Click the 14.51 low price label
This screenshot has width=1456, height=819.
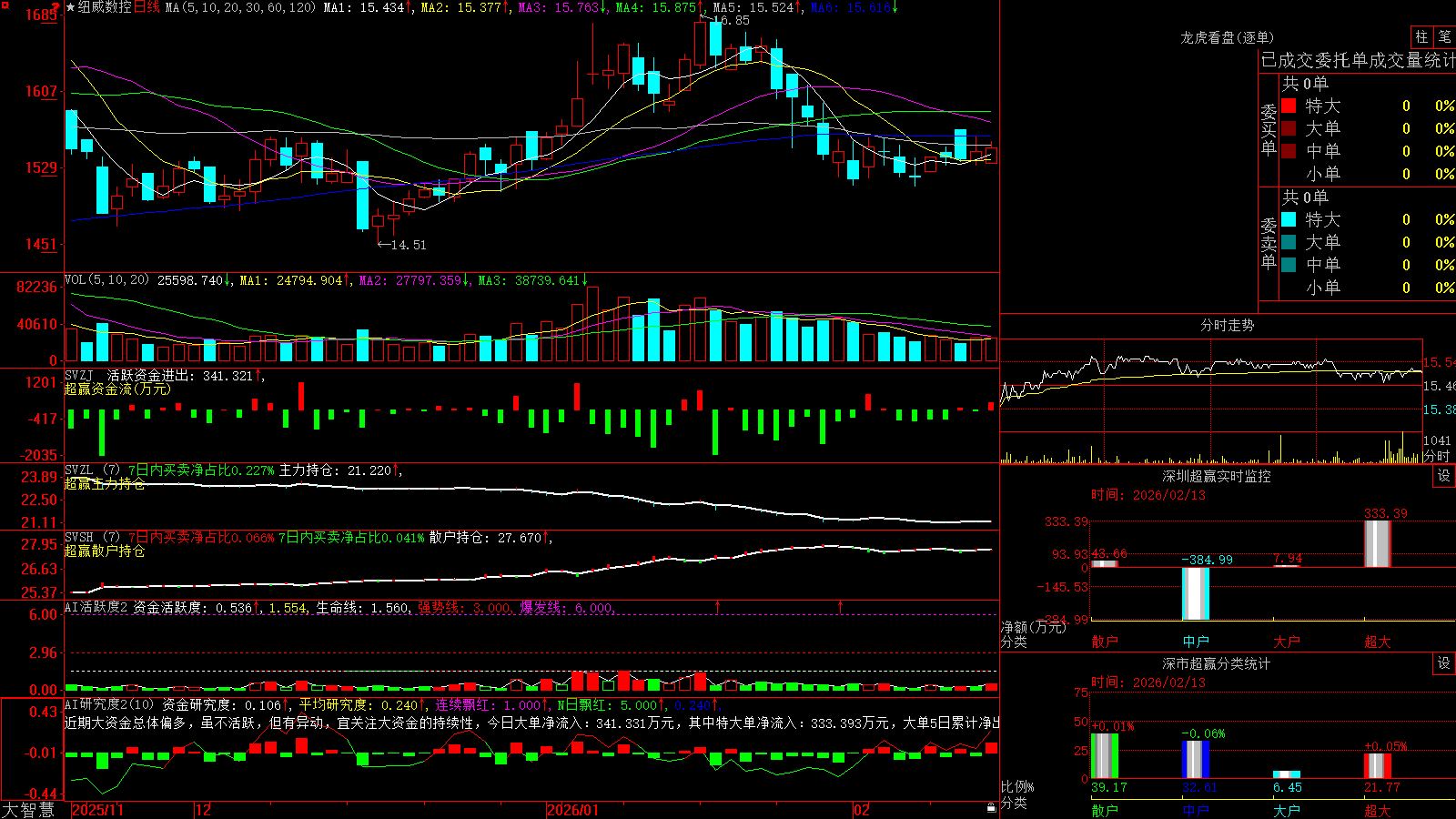coord(408,245)
